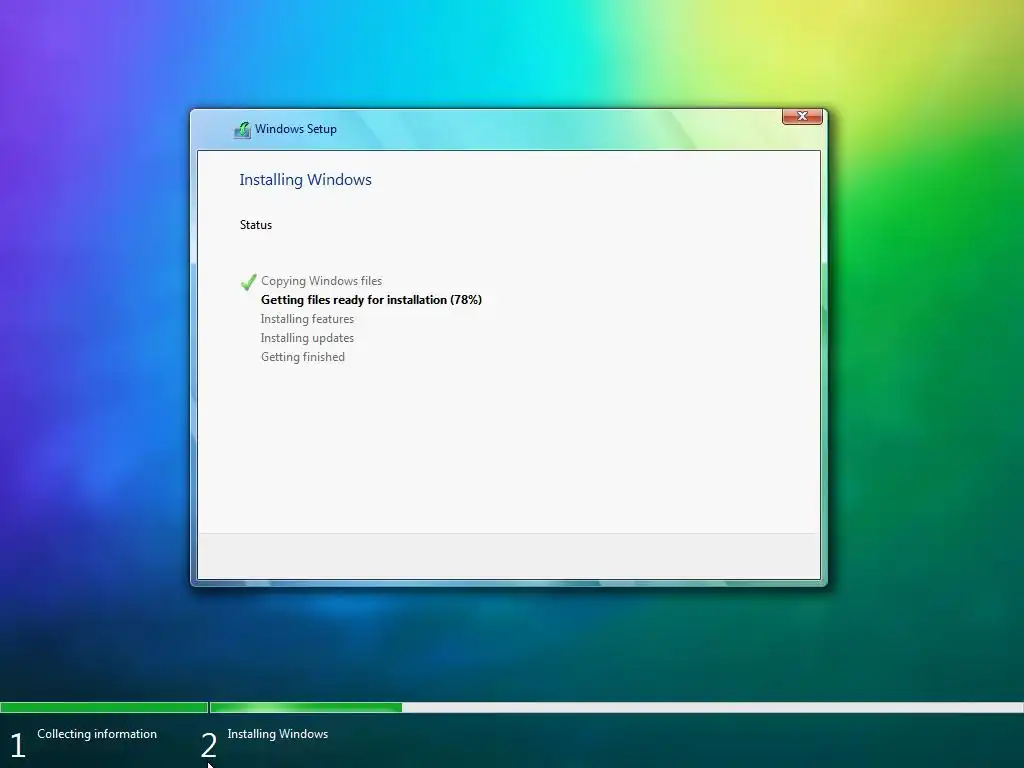Click the step number 1 at bottom
The width and height of the screenshot is (1024, 768).
point(17,746)
